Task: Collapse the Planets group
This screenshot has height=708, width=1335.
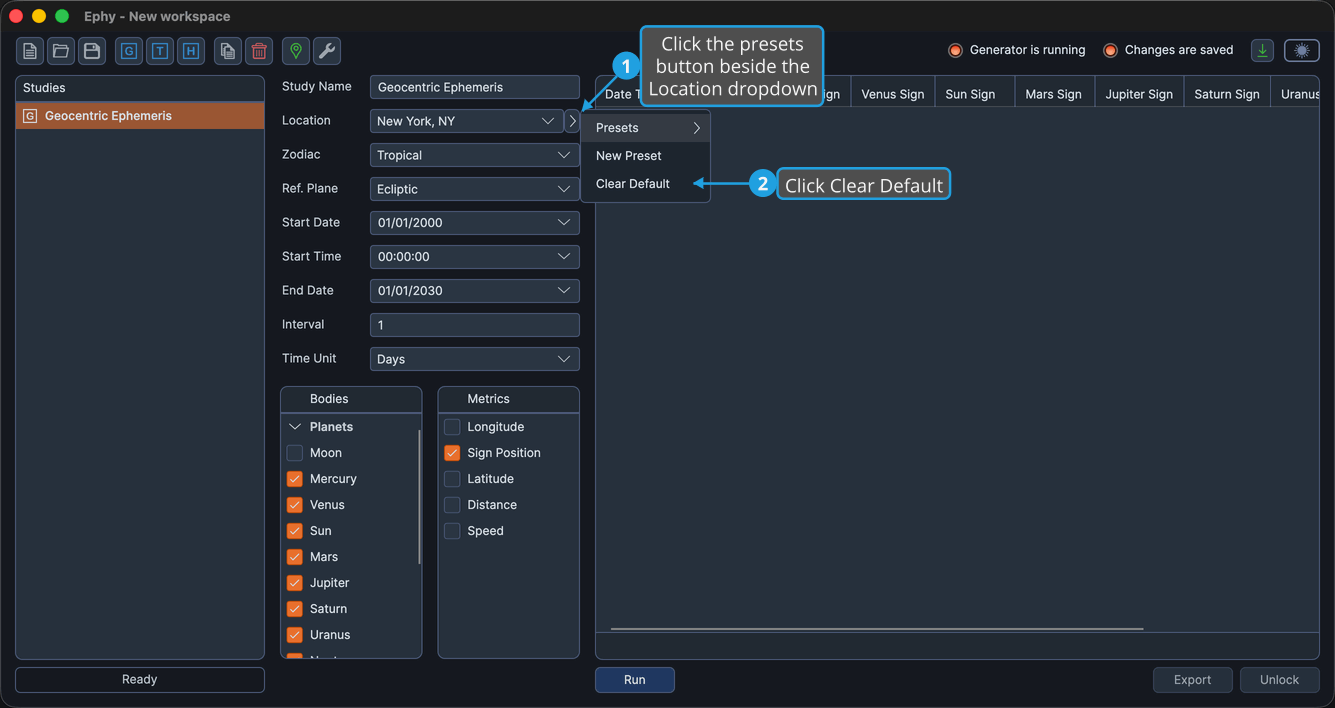Action: [x=295, y=427]
